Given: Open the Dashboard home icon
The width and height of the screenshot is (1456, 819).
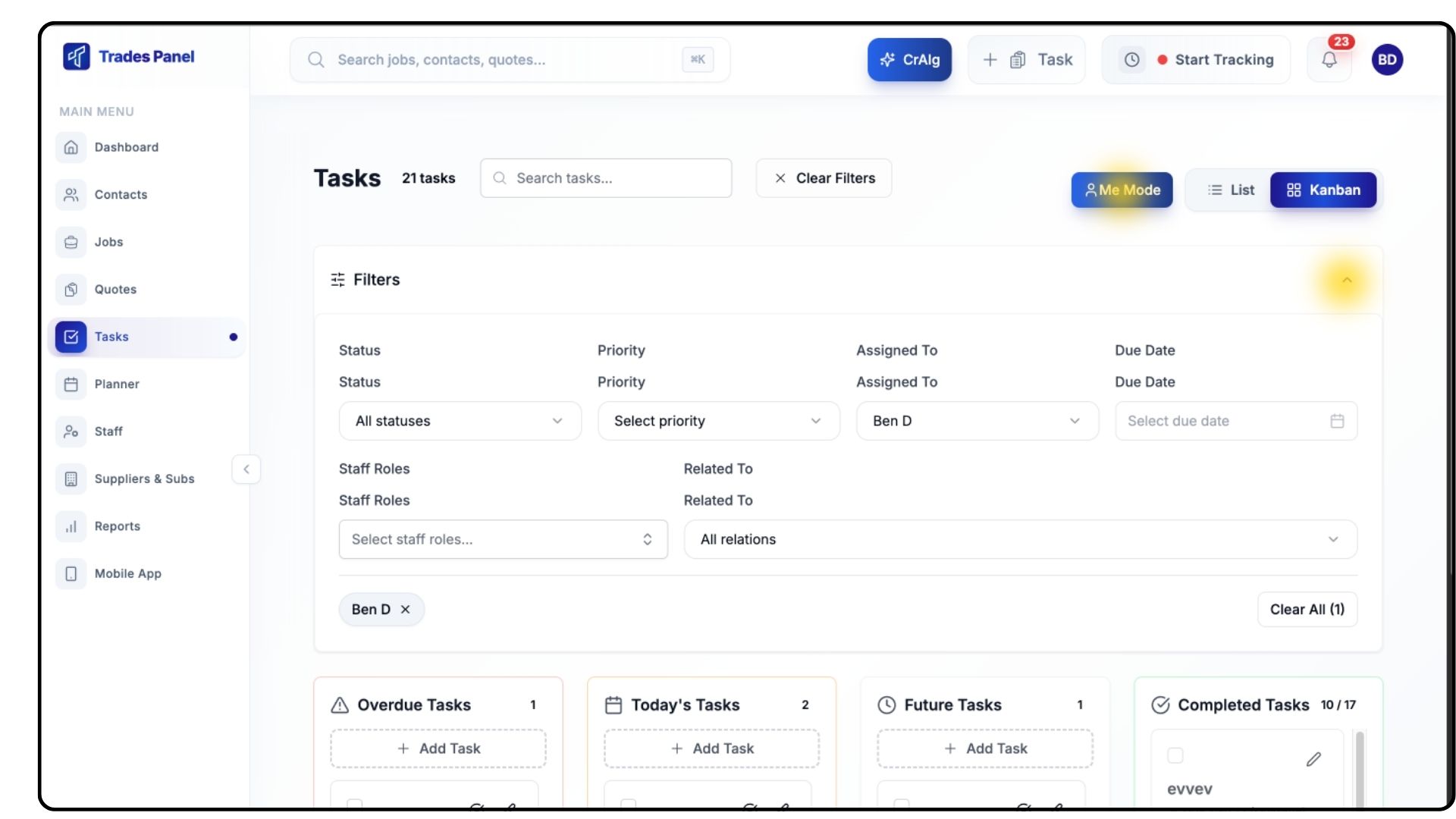Looking at the screenshot, I should (x=71, y=147).
